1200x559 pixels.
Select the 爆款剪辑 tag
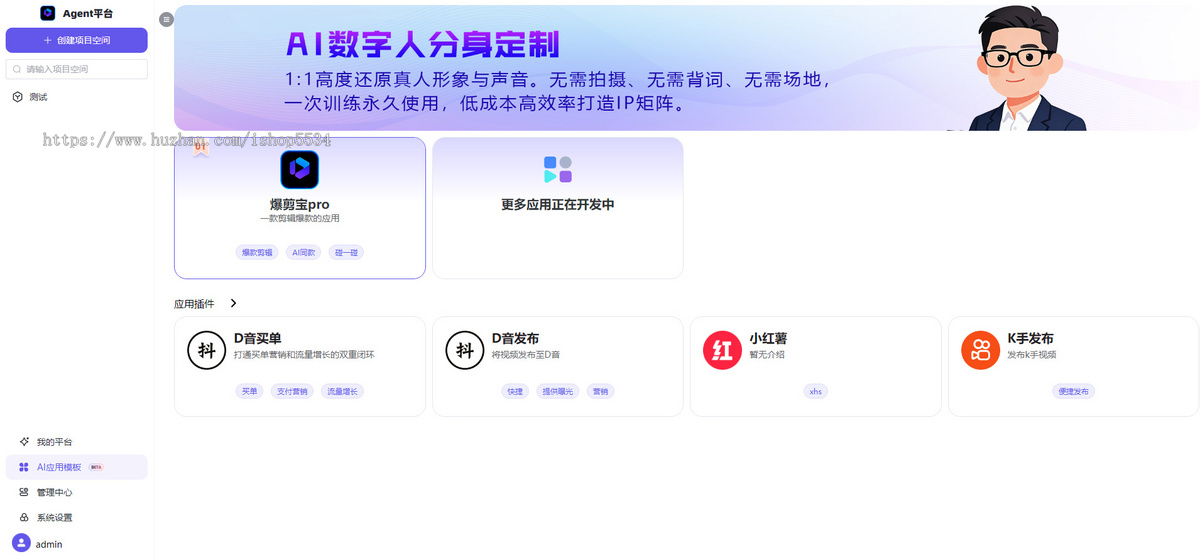(257, 253)
